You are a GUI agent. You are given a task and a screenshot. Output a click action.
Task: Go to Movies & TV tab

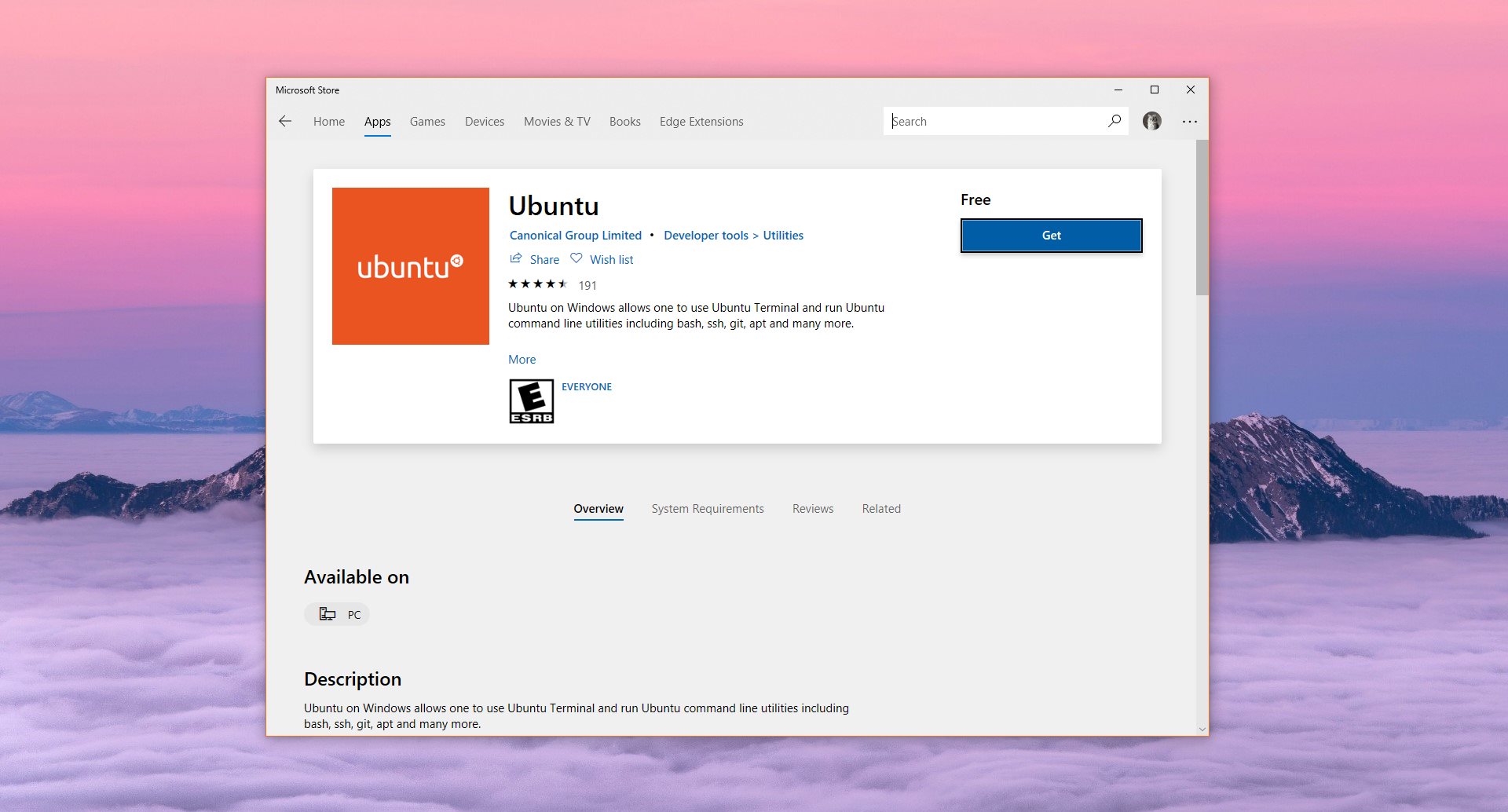[557, 122]
